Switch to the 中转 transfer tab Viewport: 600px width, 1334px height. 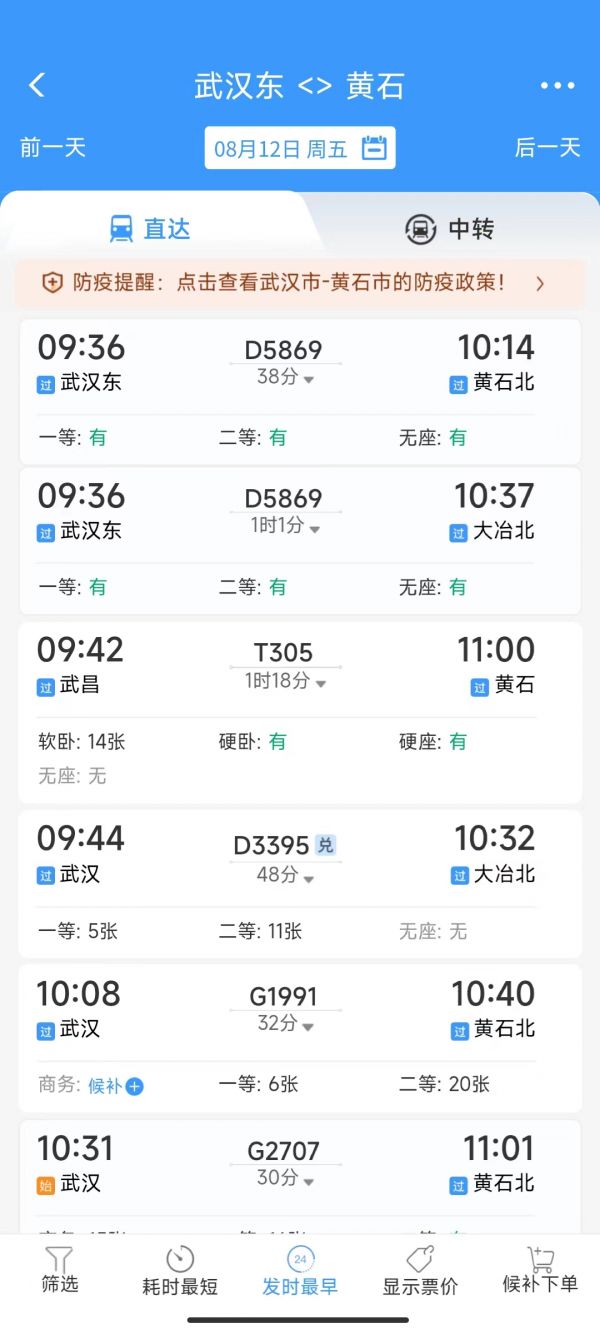point(450,229)
